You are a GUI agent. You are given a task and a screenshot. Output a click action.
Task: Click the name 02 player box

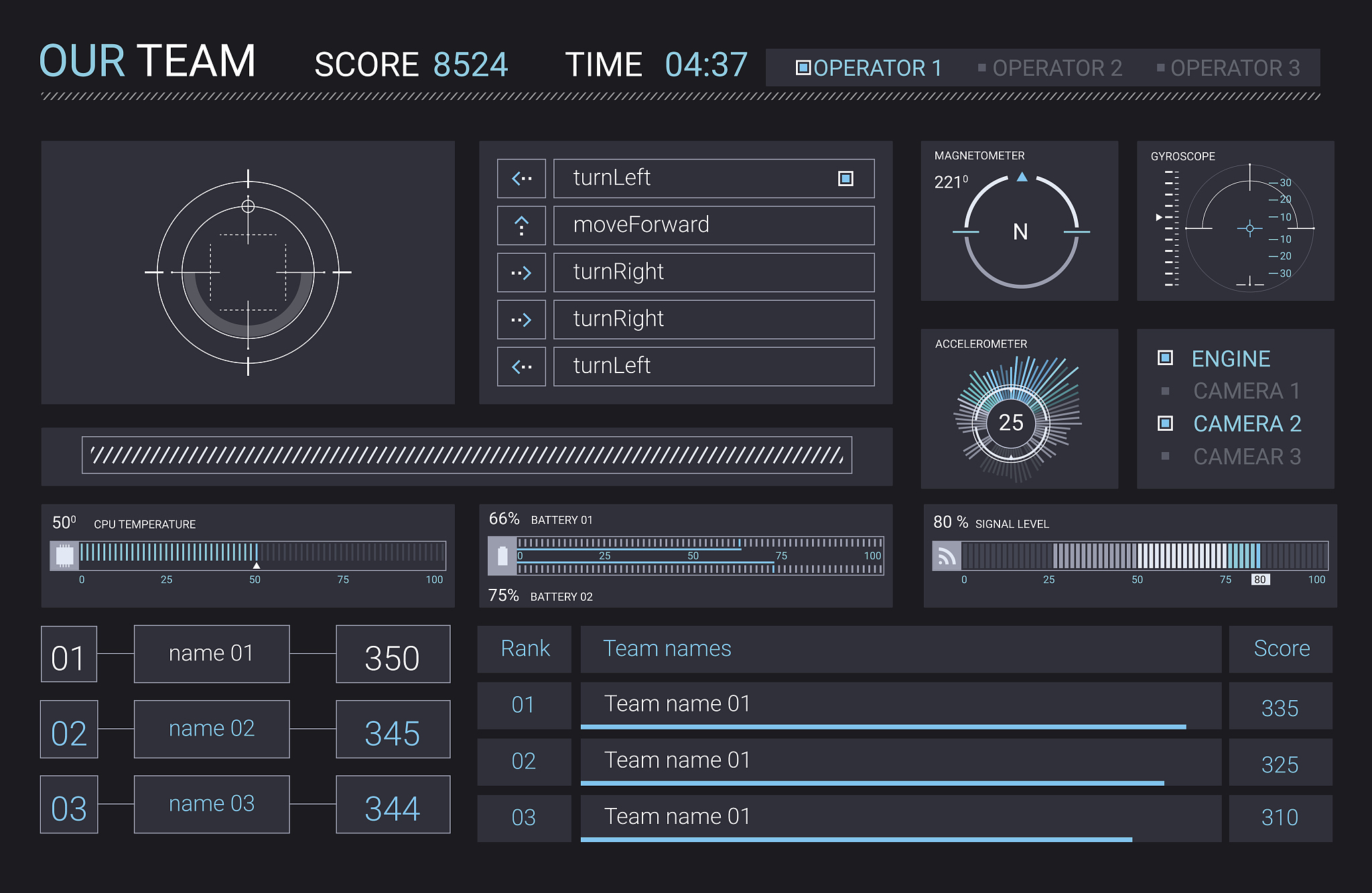(x=212, y=729)
